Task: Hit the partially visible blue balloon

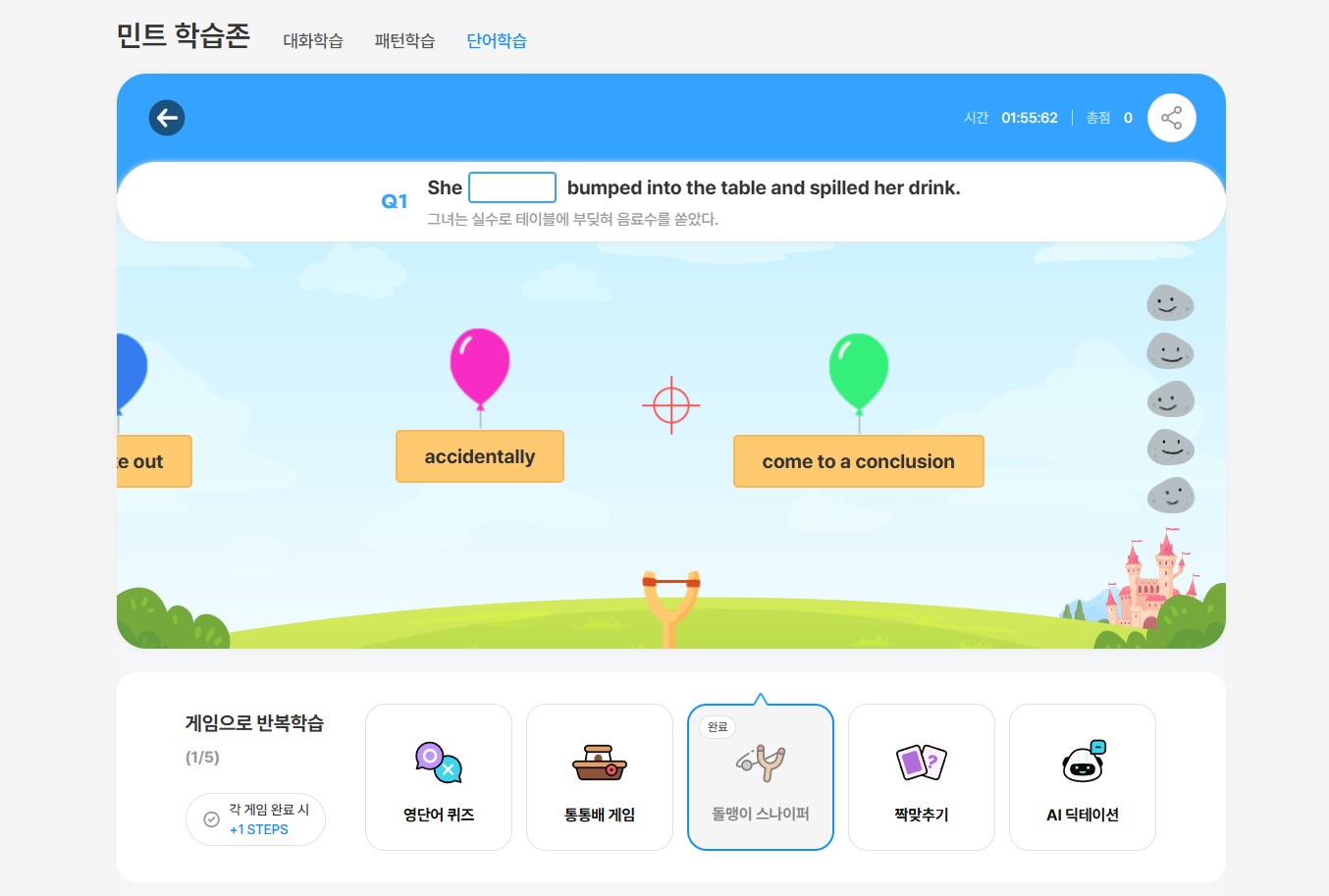Action: pyautogui.click(x=130, y=369)
